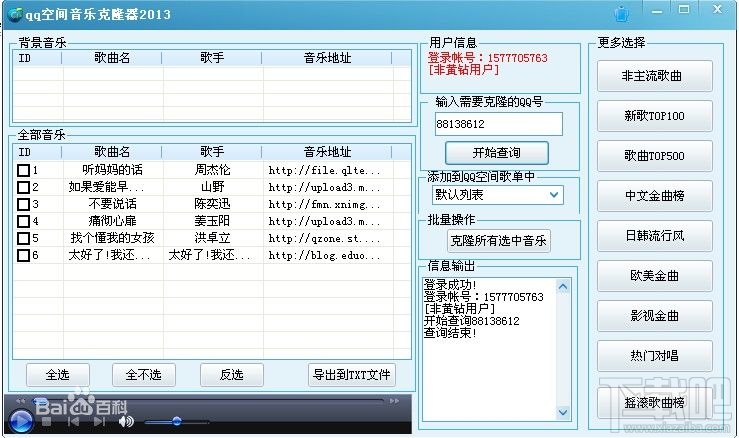Image resolution: width=739 pixels, height=438 pixels.
Task: Check the box for song 3 不要说话
Action: pyautogui.click(x=23, y=204)
